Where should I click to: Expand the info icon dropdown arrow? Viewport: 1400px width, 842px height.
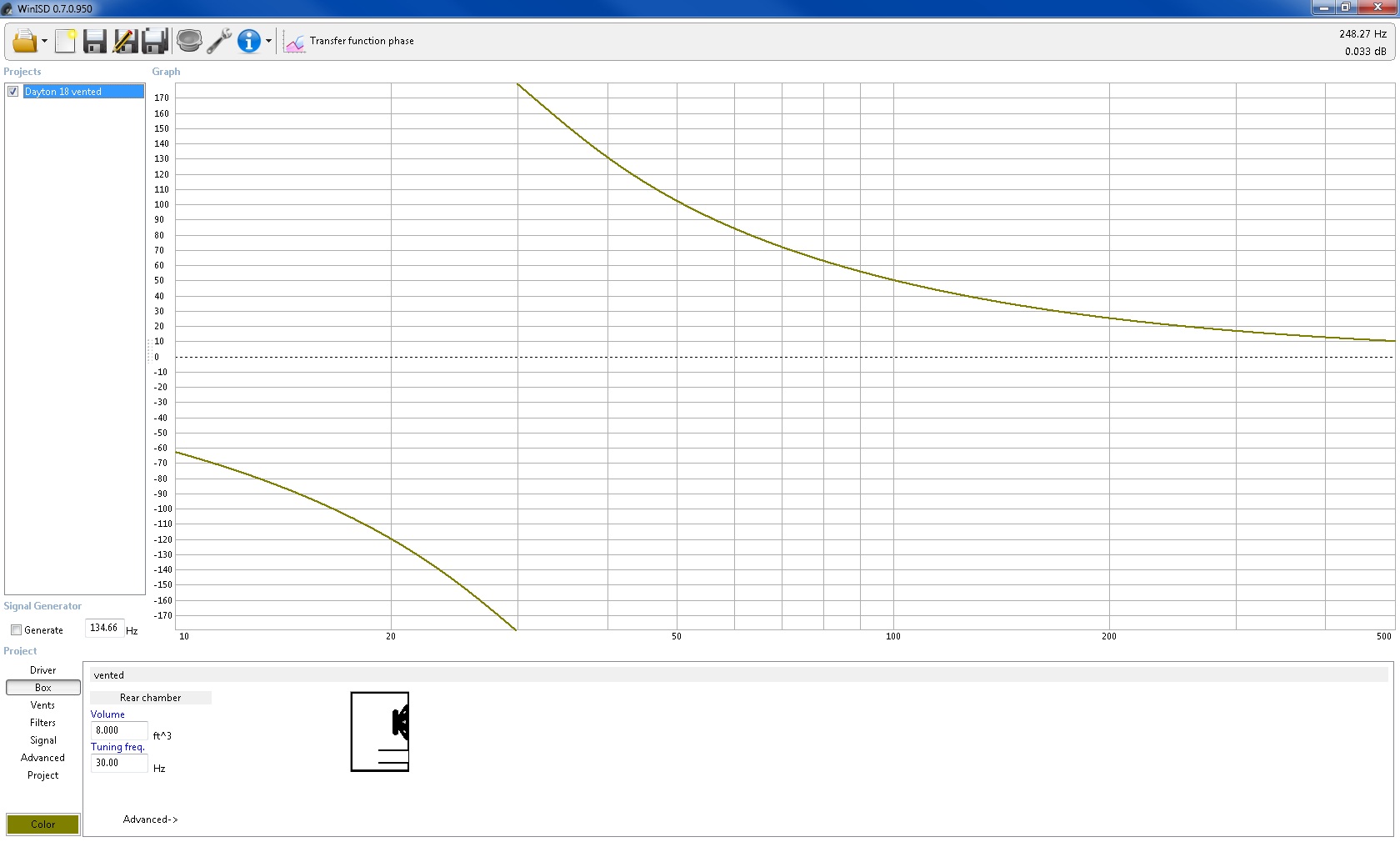(x=268, y=41)
